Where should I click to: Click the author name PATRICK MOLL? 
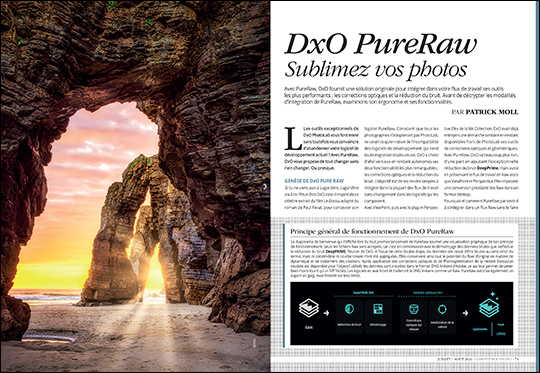point(492,112)
